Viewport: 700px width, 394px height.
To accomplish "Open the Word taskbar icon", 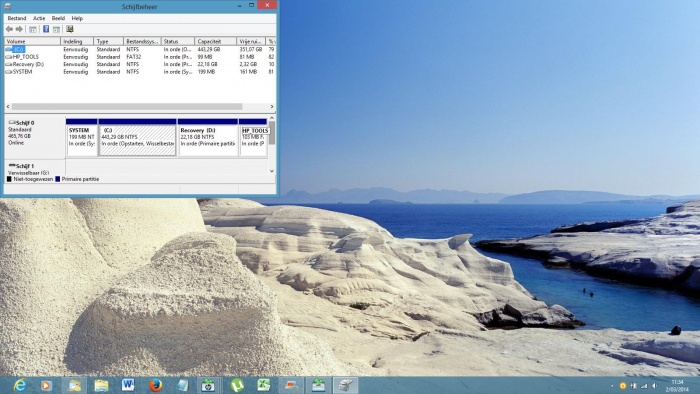I will click(128, 385).
